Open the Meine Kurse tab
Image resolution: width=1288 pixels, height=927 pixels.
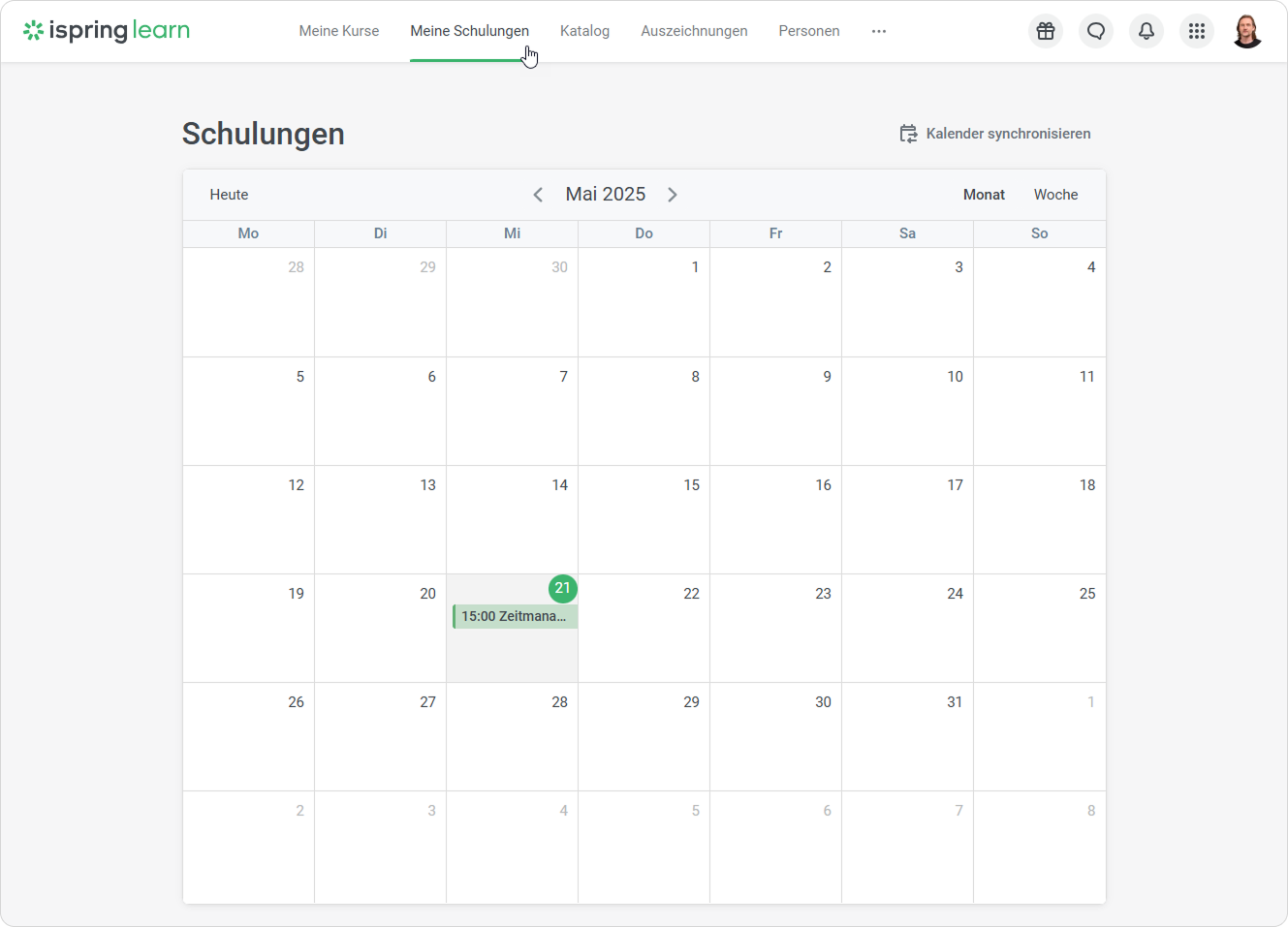(339, 31)
